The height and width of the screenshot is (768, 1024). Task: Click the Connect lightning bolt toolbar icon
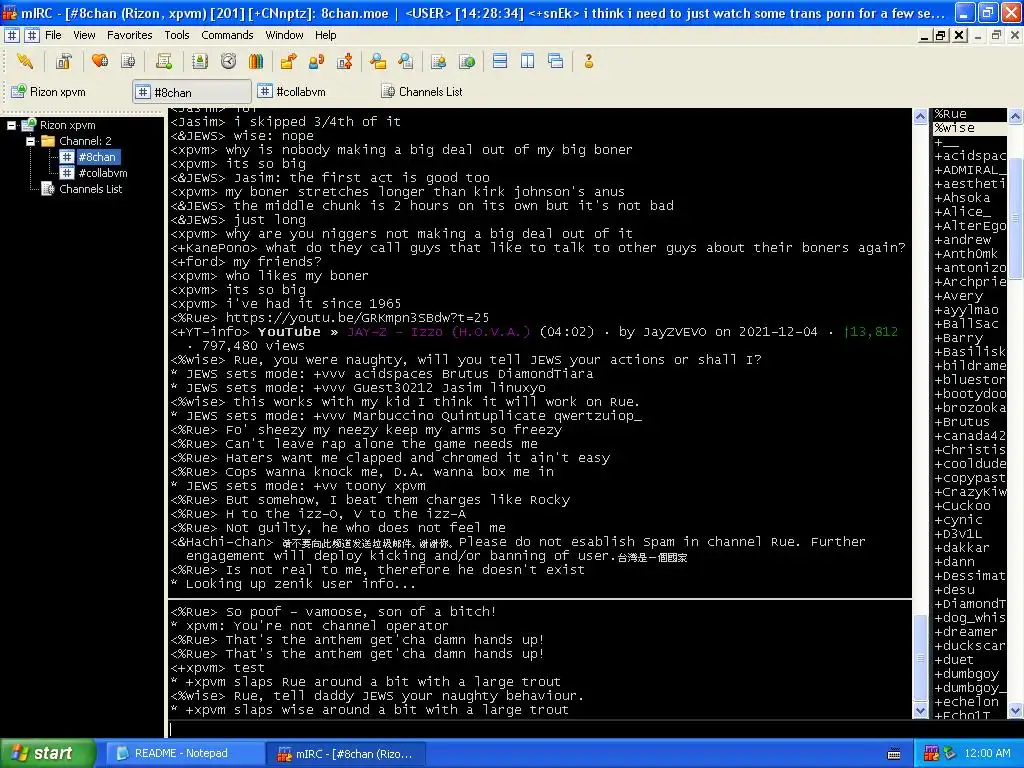click(24, 61)
